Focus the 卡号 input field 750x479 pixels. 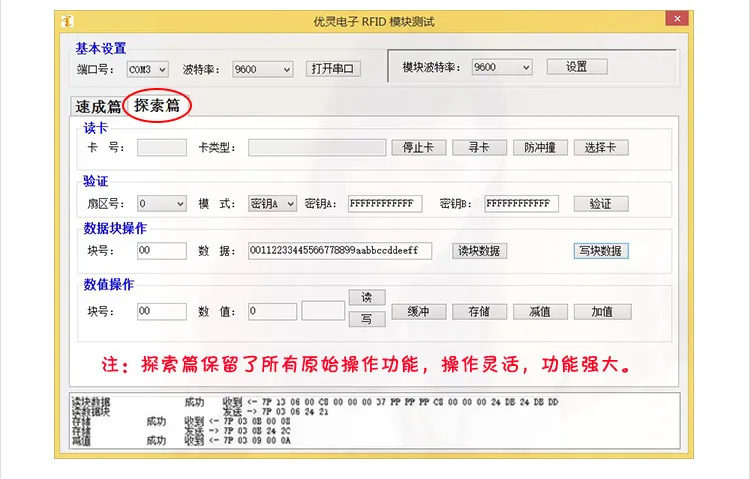(162, 147)
